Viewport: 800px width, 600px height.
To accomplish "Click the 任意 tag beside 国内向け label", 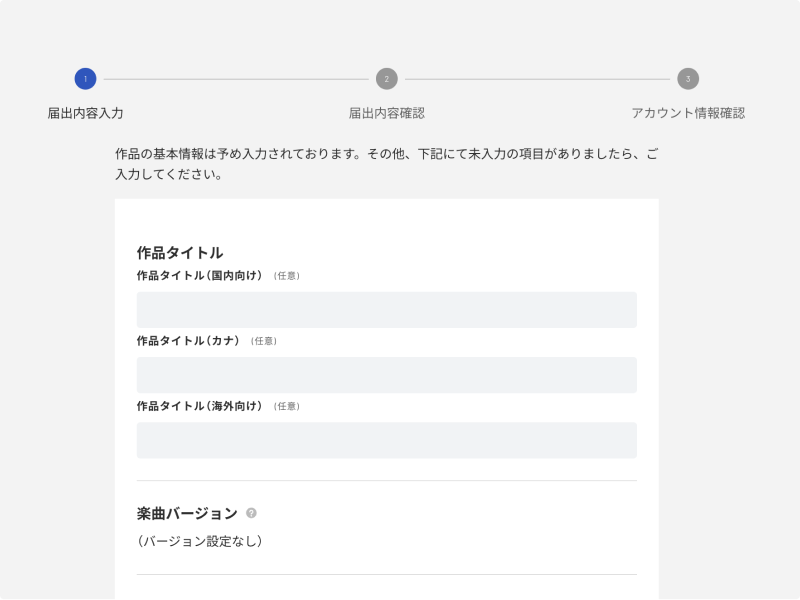I will point(286,276).
